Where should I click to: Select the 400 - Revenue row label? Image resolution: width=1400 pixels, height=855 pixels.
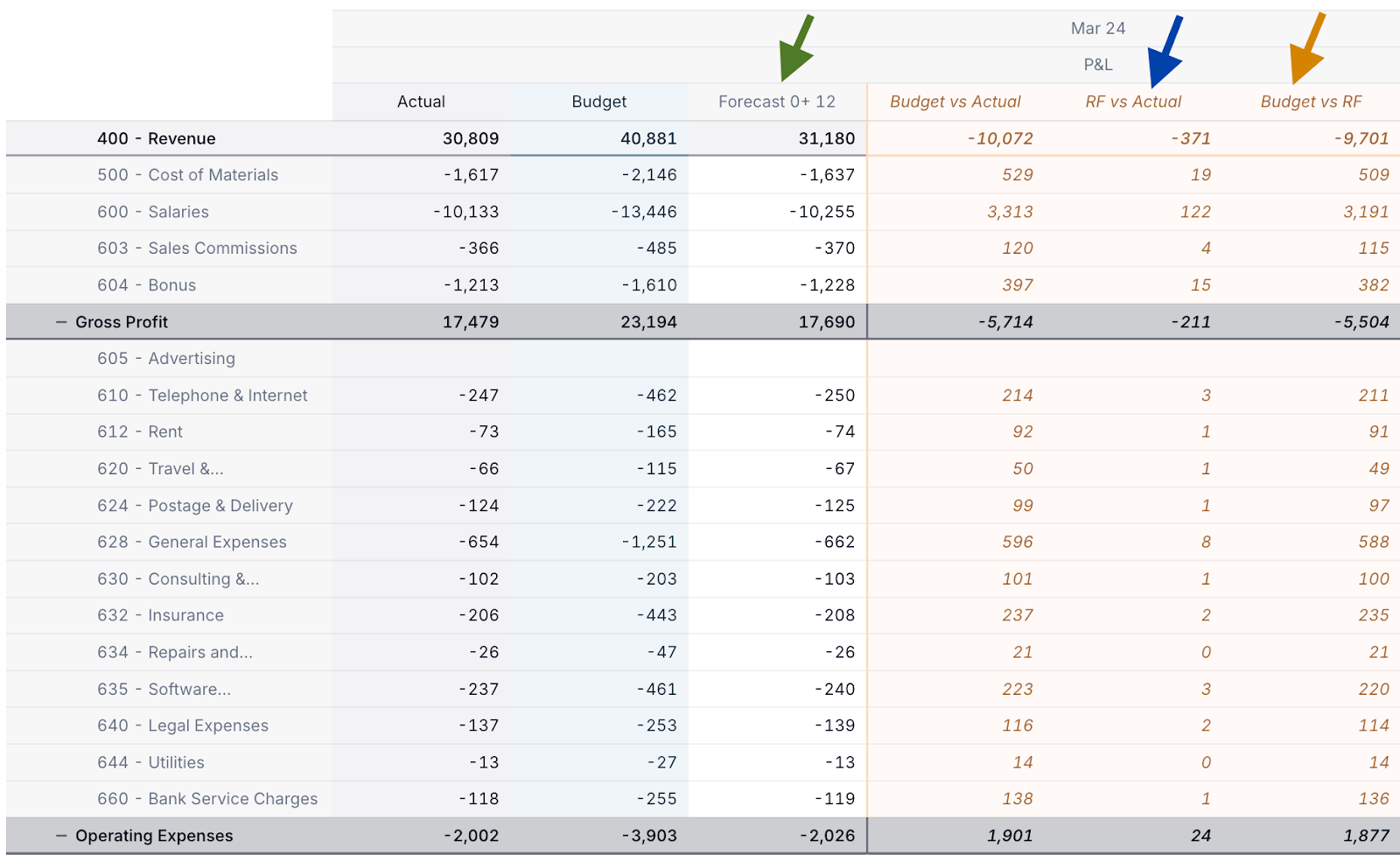pos(156,138)
